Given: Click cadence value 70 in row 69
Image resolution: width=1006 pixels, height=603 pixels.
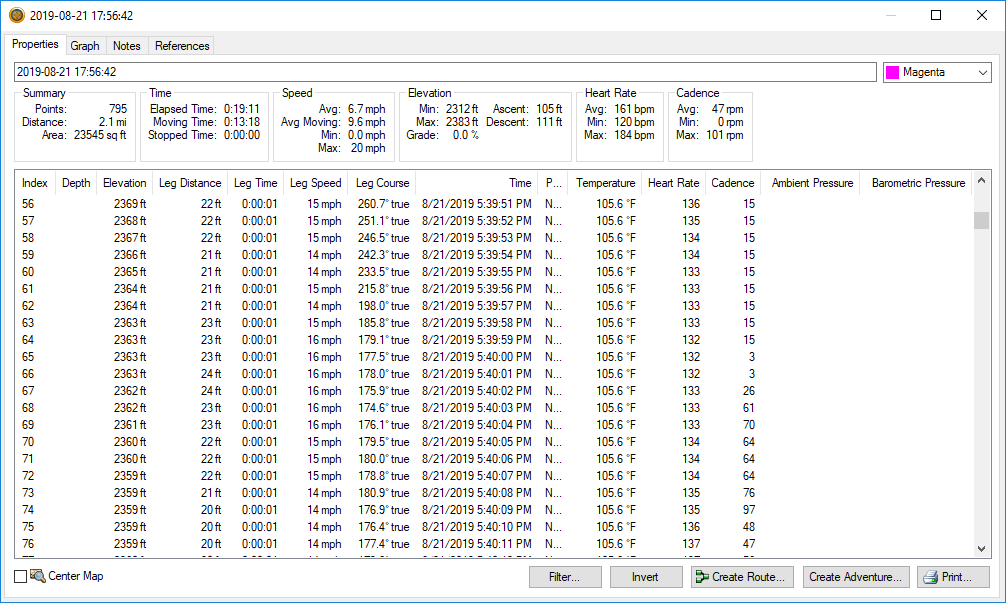Looking at the screenshot, I should (749, 425).
